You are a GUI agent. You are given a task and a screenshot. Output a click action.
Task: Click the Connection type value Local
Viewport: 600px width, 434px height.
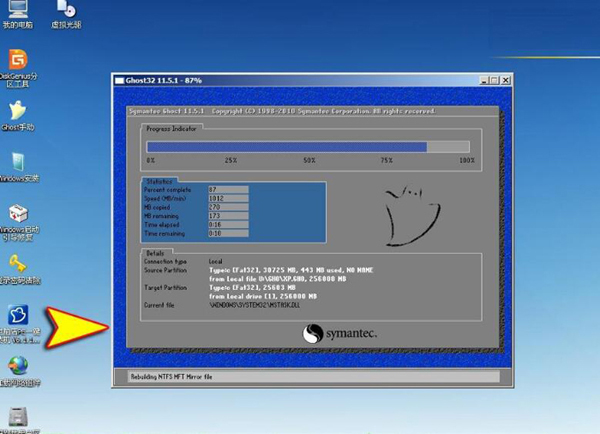point(215,261)
